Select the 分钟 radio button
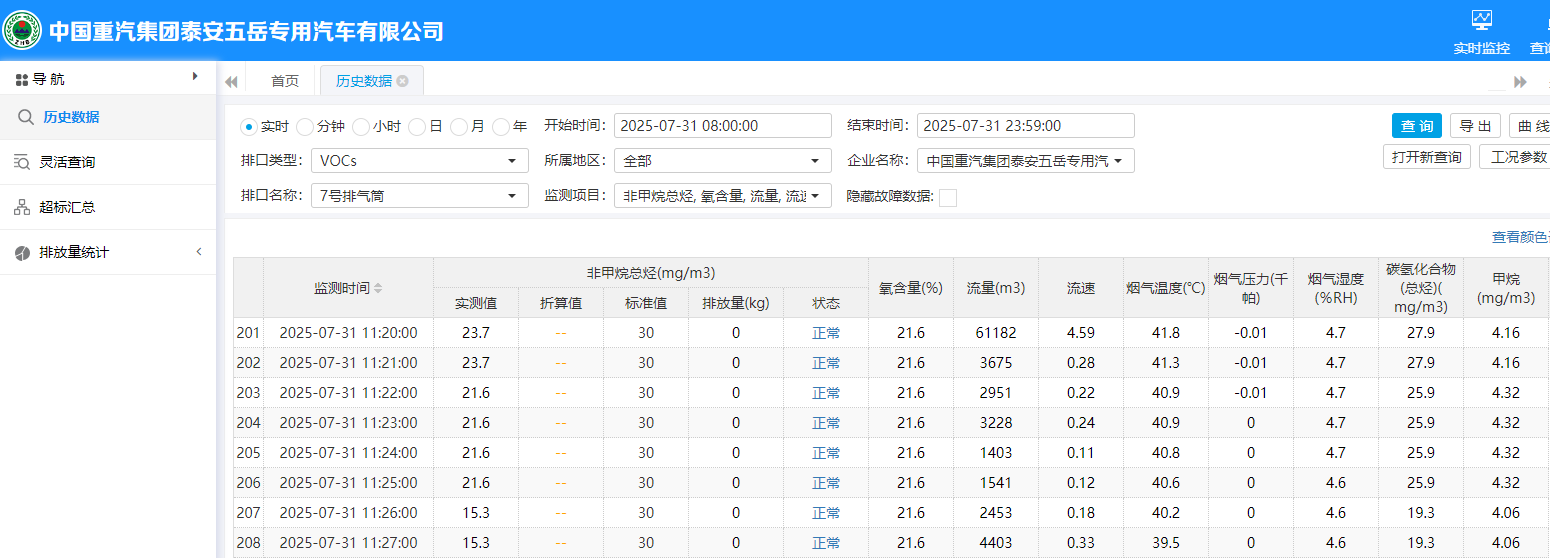 305,126
